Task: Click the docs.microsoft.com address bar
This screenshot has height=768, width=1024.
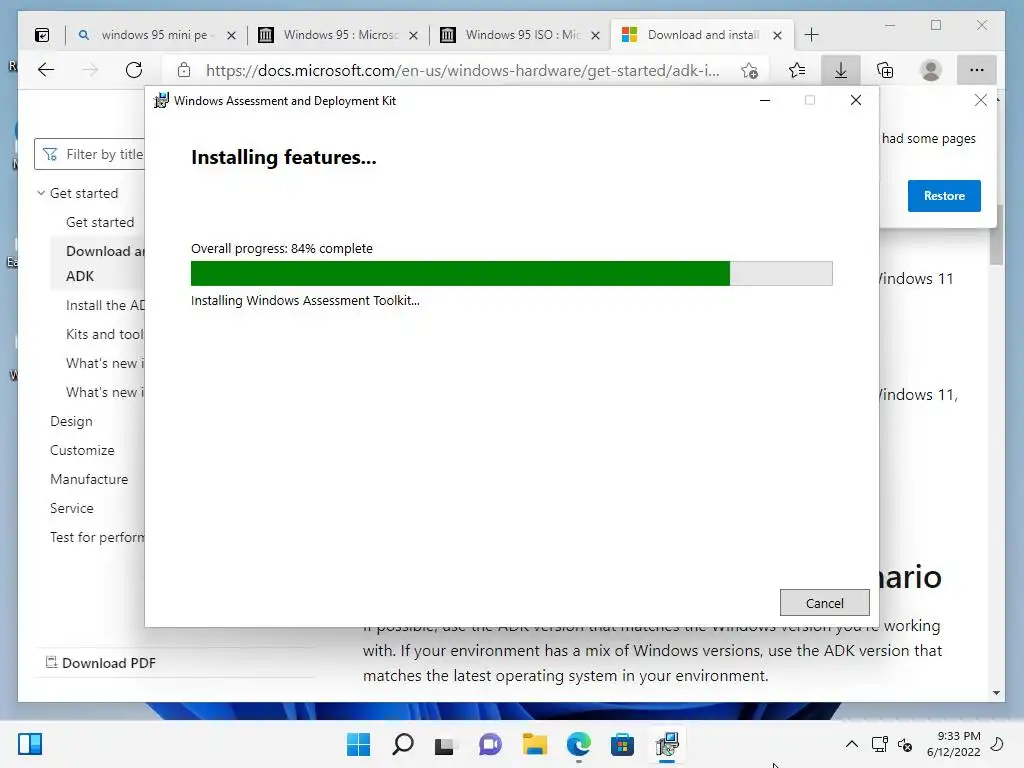Action: pos(462,70)
